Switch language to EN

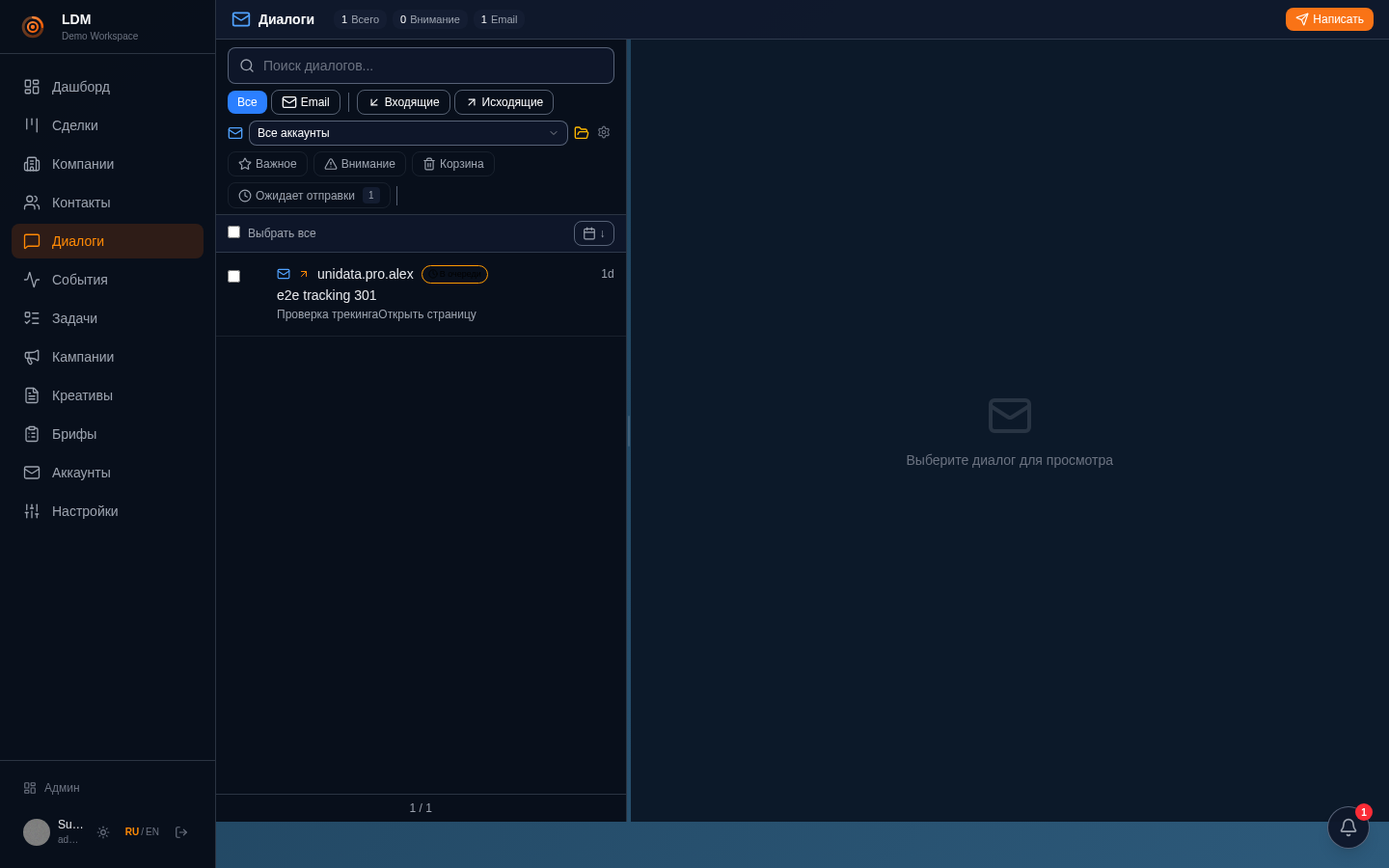[152, 832]
